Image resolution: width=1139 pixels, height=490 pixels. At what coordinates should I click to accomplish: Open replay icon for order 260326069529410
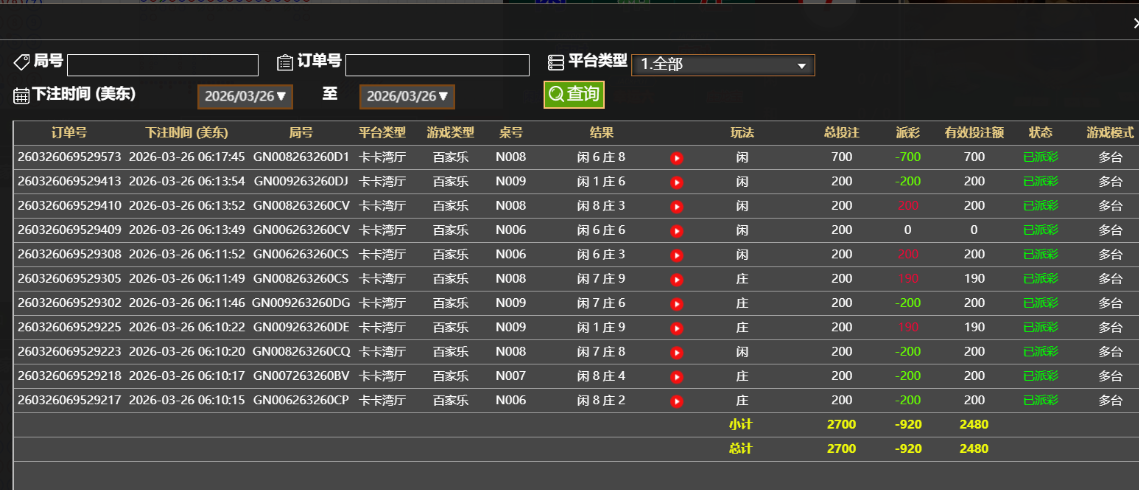click(676, 206)
